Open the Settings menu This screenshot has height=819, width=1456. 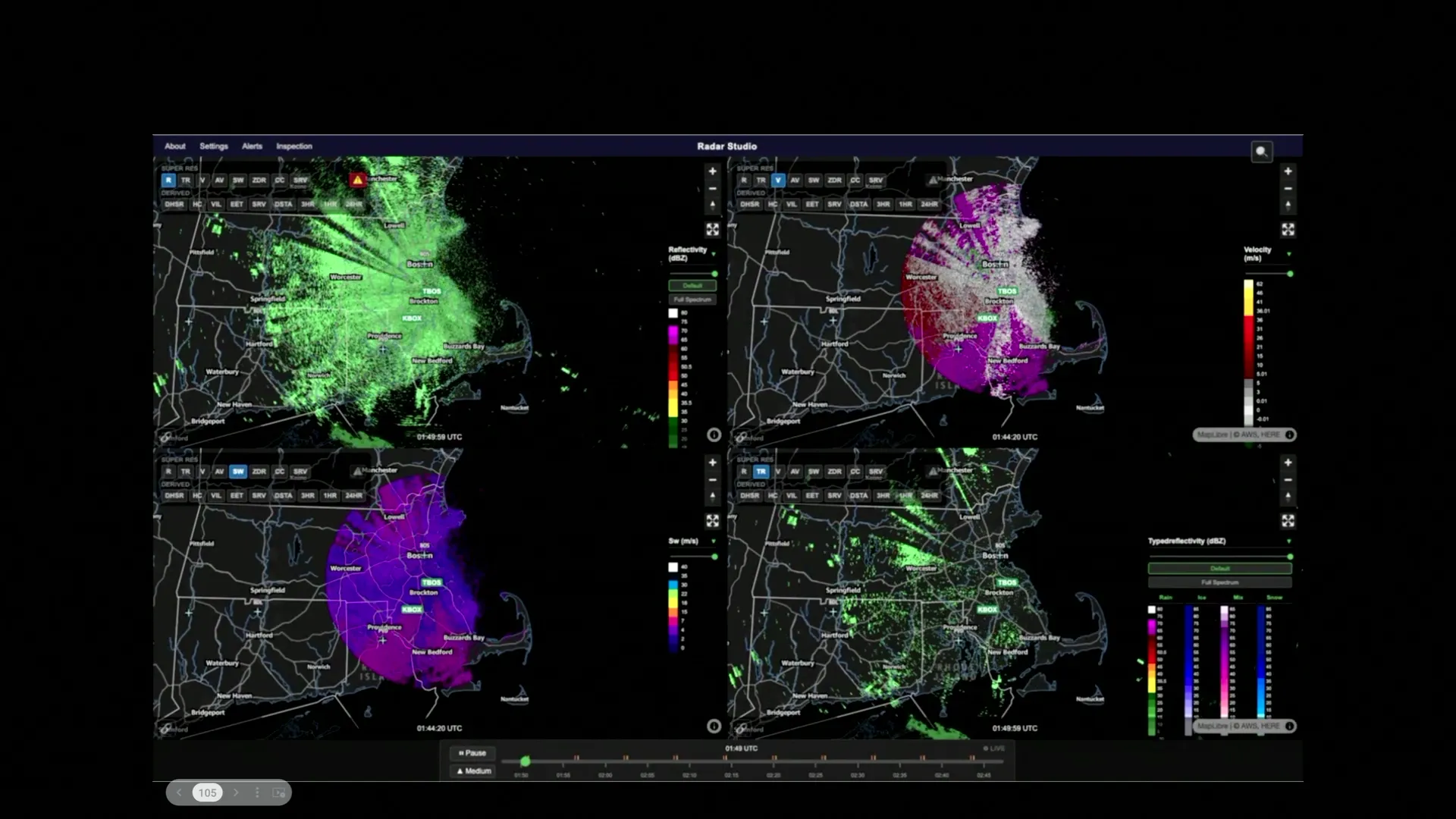point(214,146)
